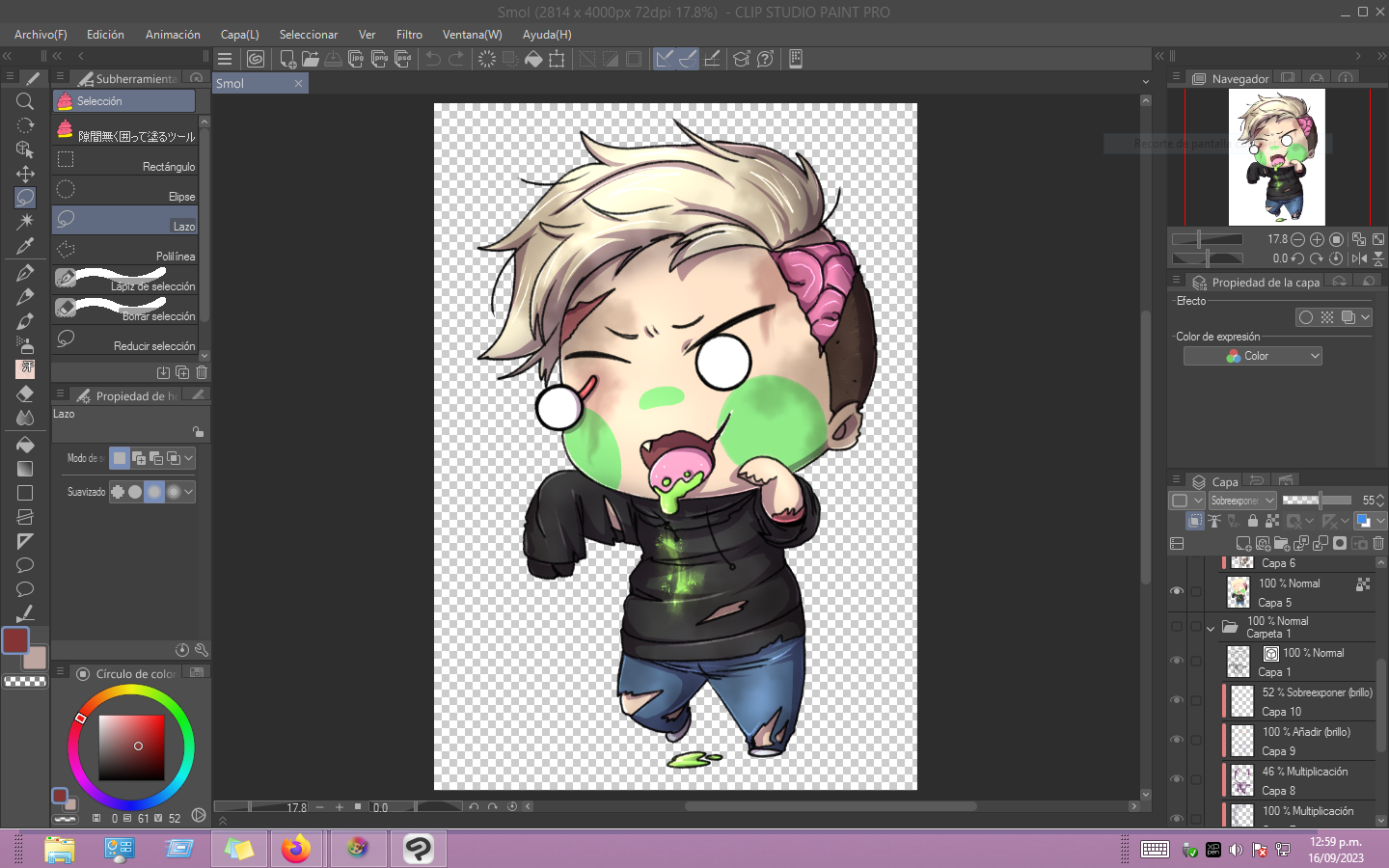Image resolution: width=1389 pixels, height=868 pixels.
Task: Click the export as PNG icon
Action: (379, 59)
